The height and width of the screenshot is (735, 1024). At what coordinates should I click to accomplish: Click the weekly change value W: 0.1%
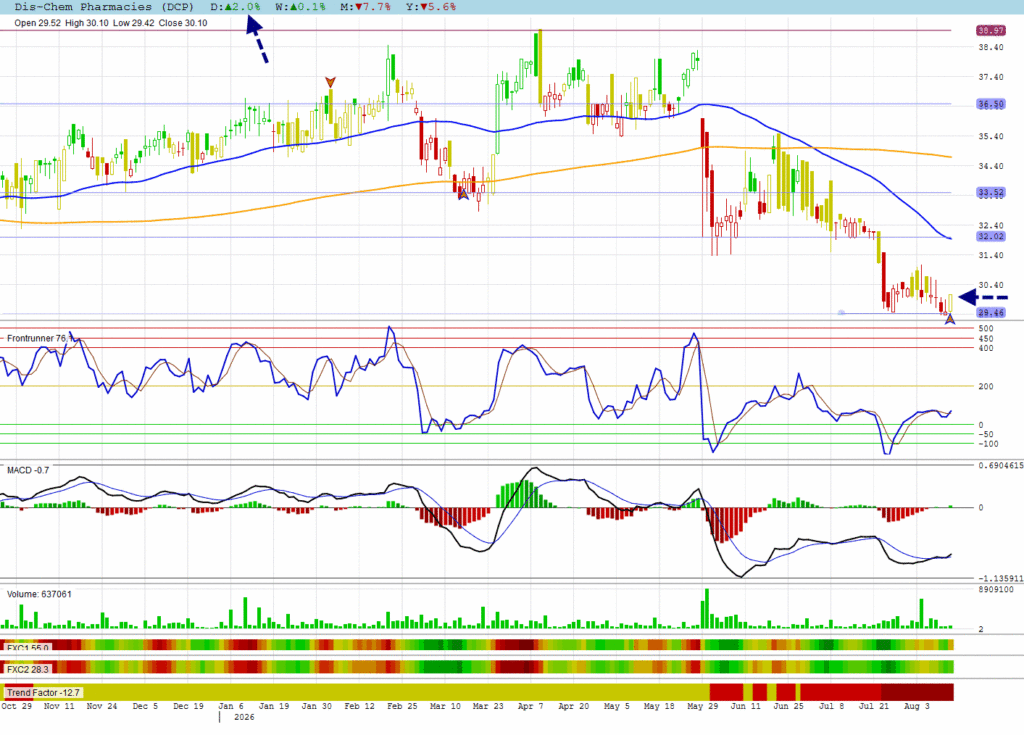[300, 7]
